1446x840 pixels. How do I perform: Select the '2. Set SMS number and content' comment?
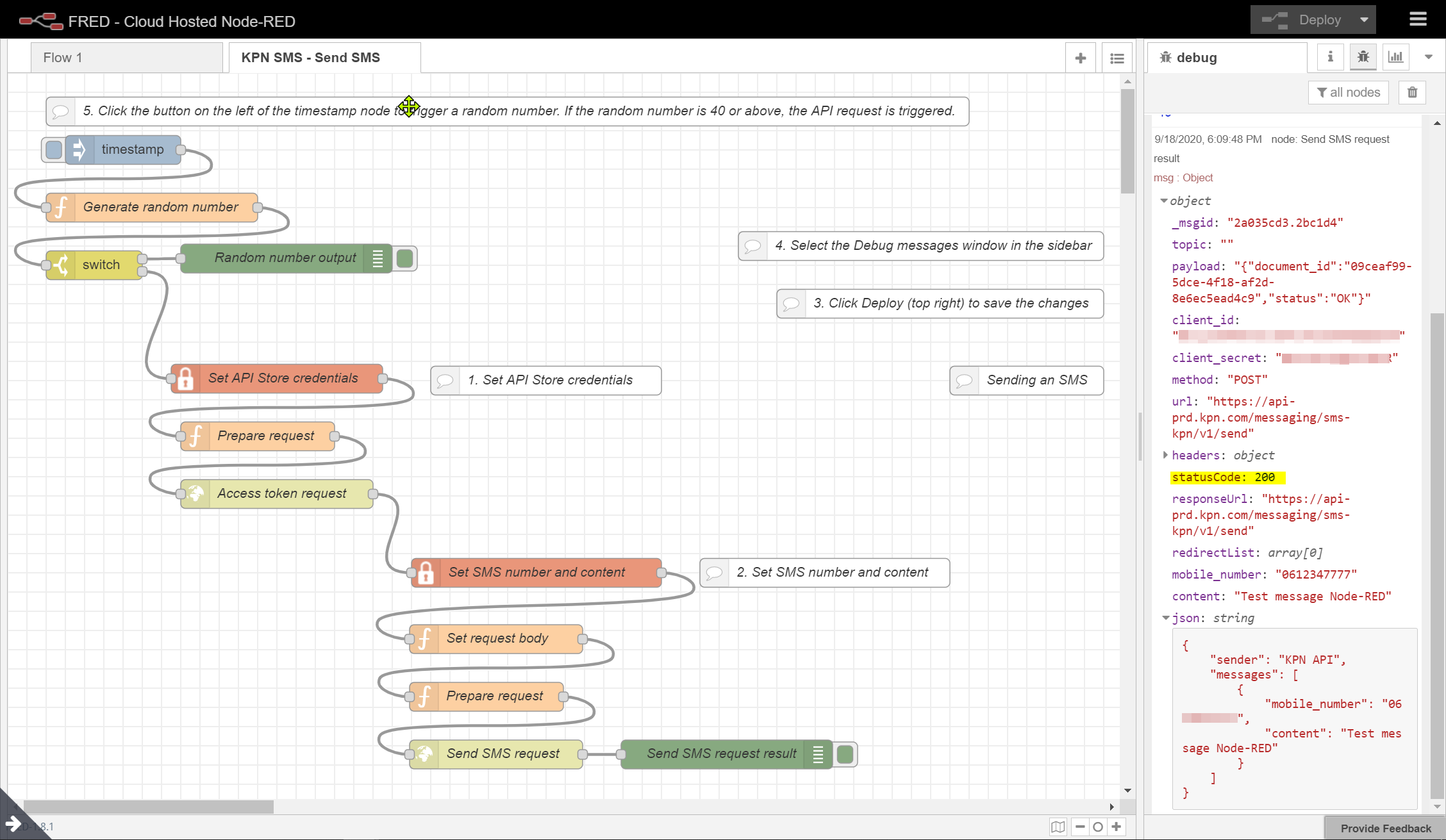tap(825, 572)
